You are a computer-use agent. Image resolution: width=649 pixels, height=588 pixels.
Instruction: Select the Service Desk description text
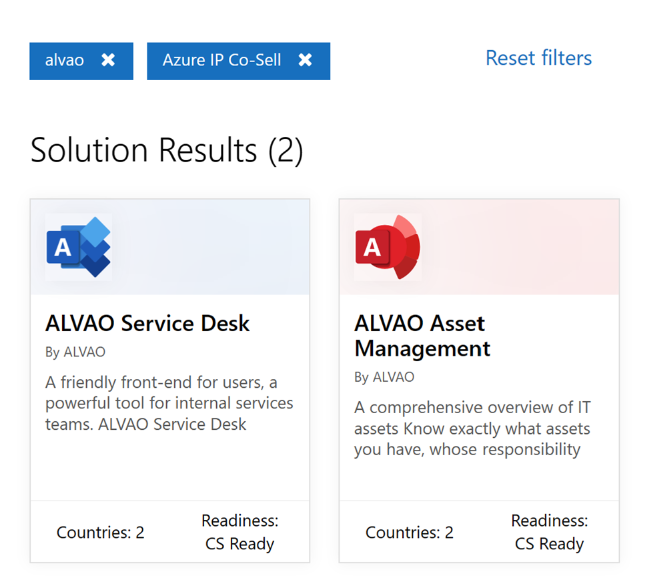169,403
